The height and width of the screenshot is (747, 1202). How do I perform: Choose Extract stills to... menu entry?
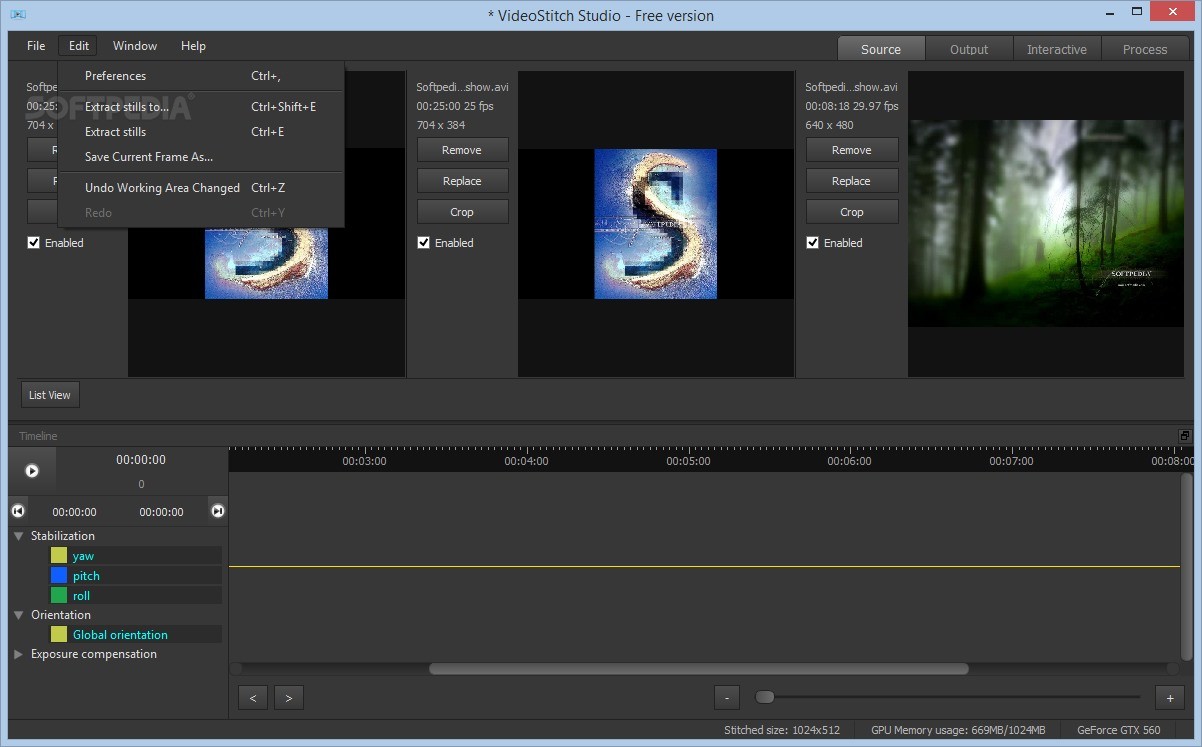pos(201,107)
